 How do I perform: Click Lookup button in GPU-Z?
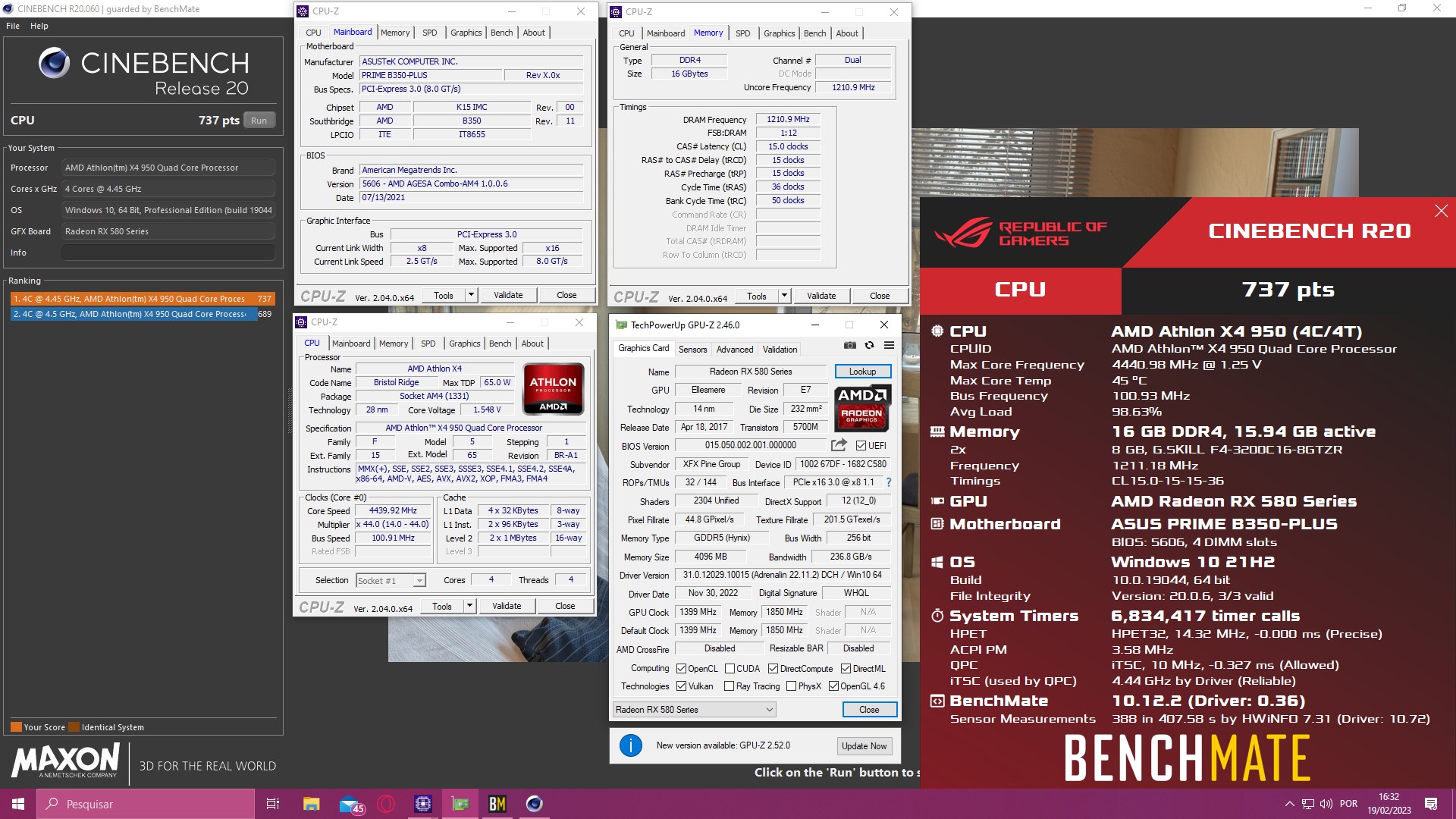click(862, 372)
